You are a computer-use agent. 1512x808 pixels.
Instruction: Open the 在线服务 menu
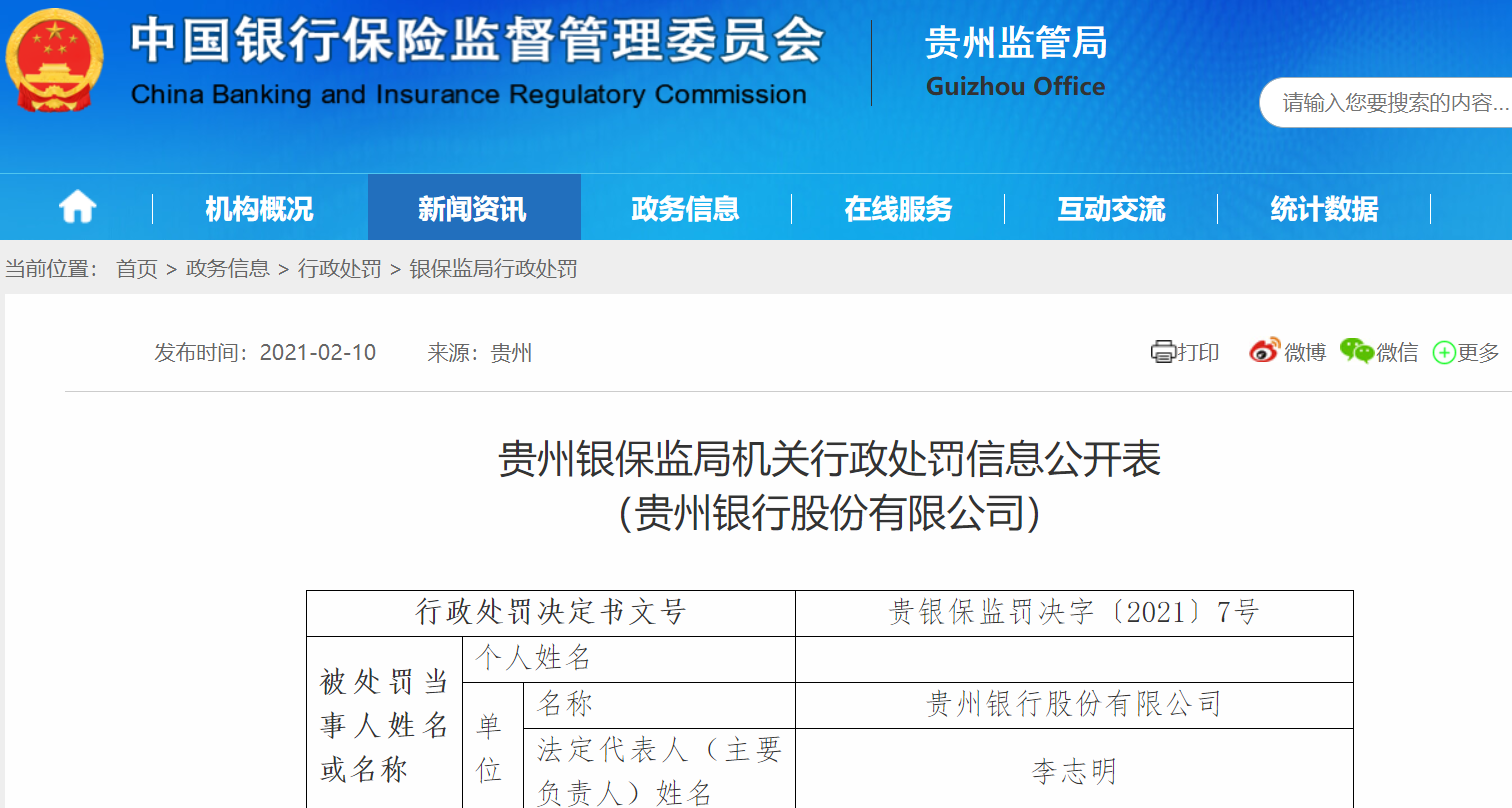click(x=898, y=208)
